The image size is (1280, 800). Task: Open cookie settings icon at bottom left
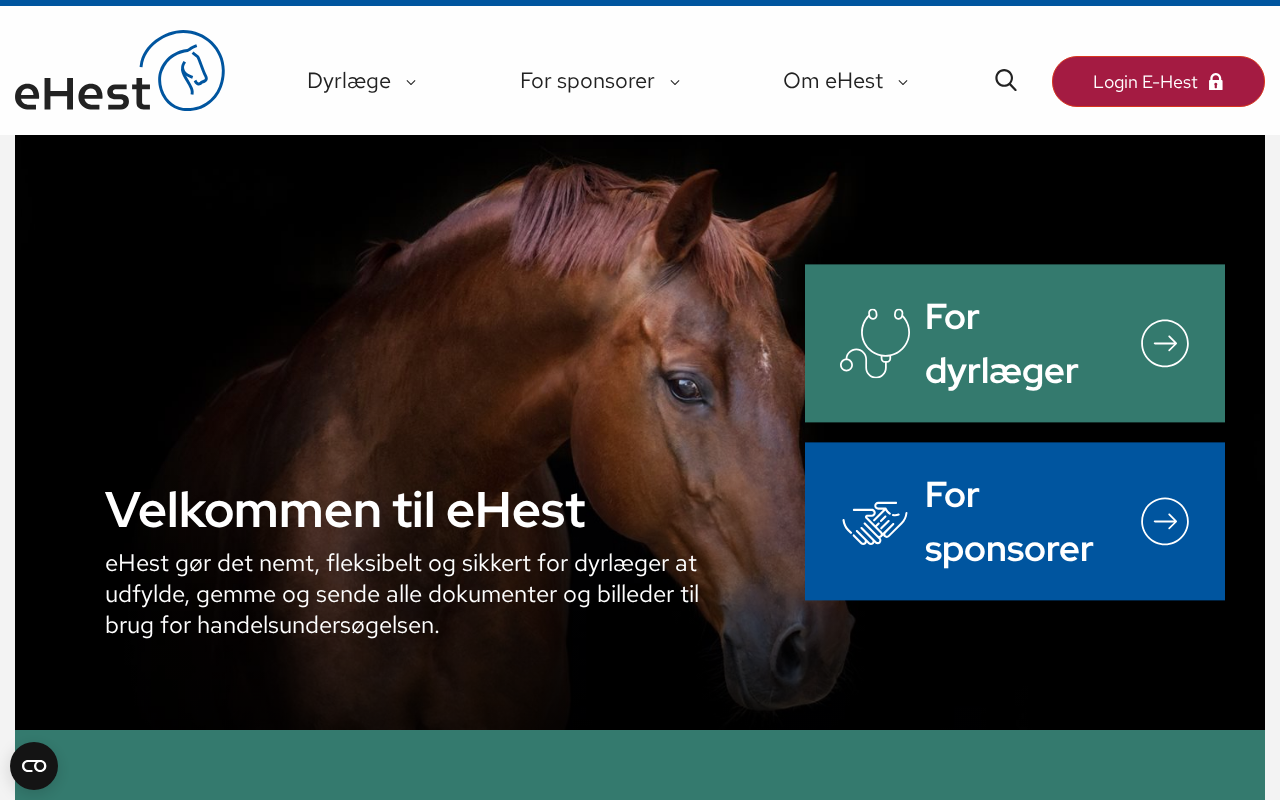pos(34,766)
